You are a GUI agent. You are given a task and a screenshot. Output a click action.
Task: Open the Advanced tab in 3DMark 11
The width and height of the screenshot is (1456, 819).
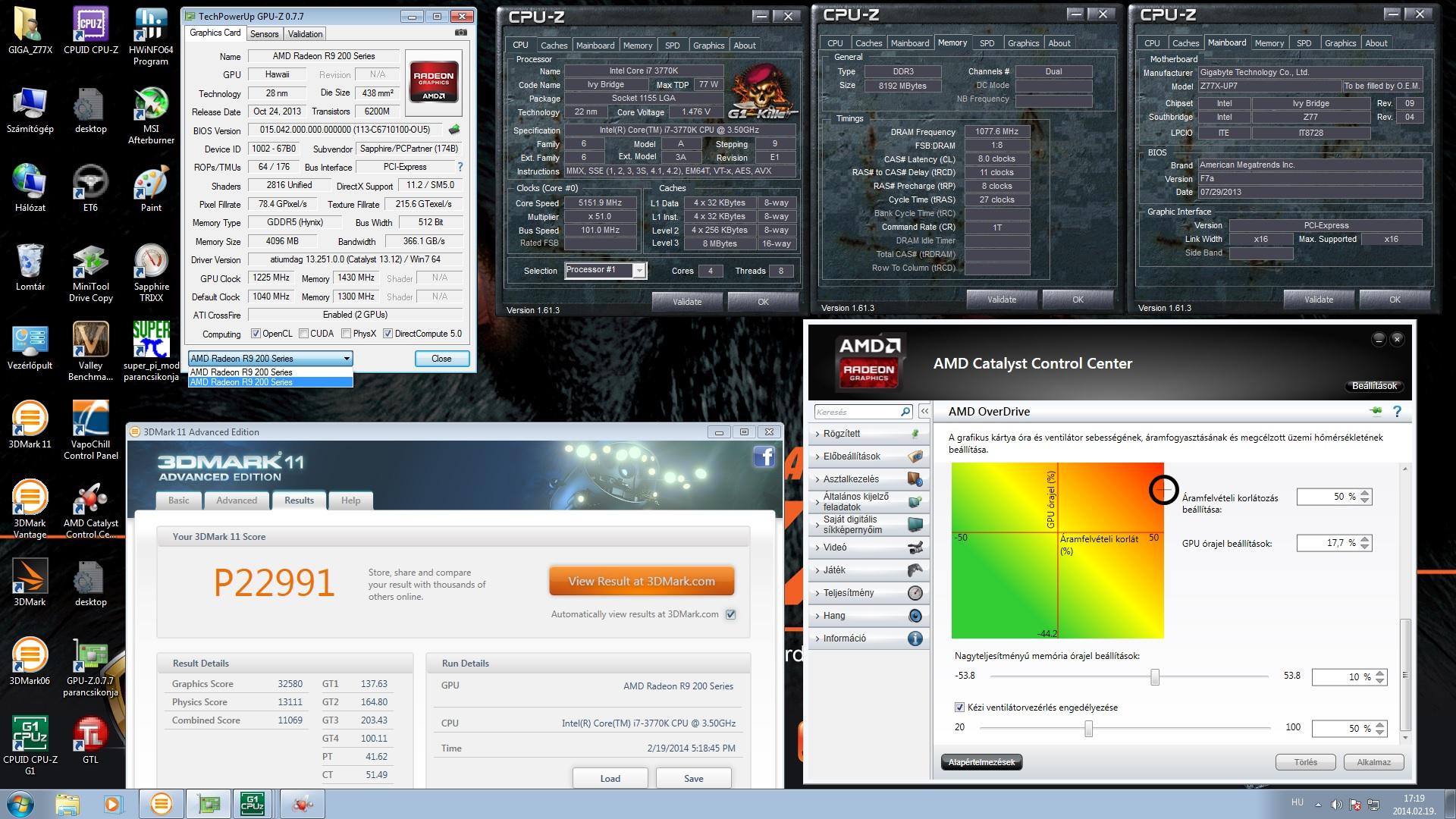(x=237, y=500)
